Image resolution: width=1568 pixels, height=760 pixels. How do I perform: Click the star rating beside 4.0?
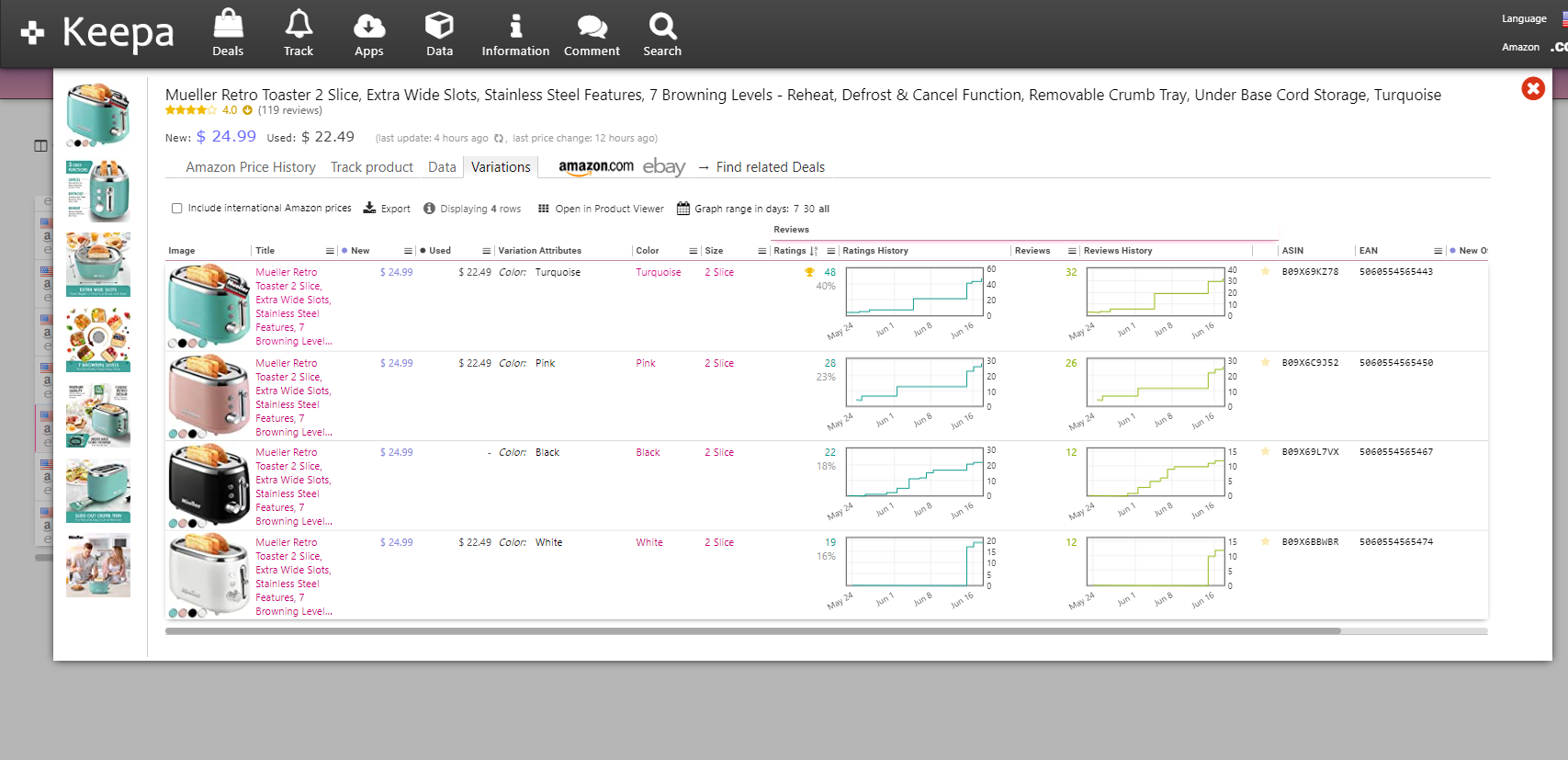pyautogui.click(x=191, y=110)
